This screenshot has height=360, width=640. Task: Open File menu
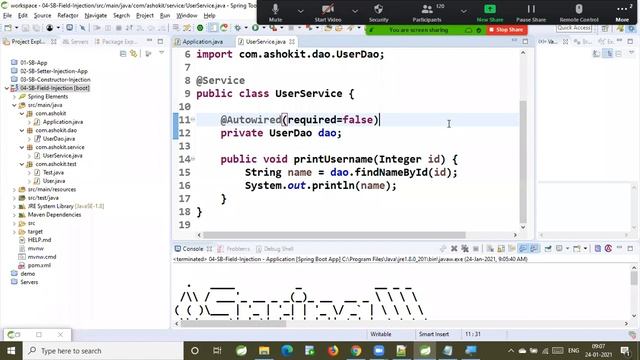[x=7, y=16]
